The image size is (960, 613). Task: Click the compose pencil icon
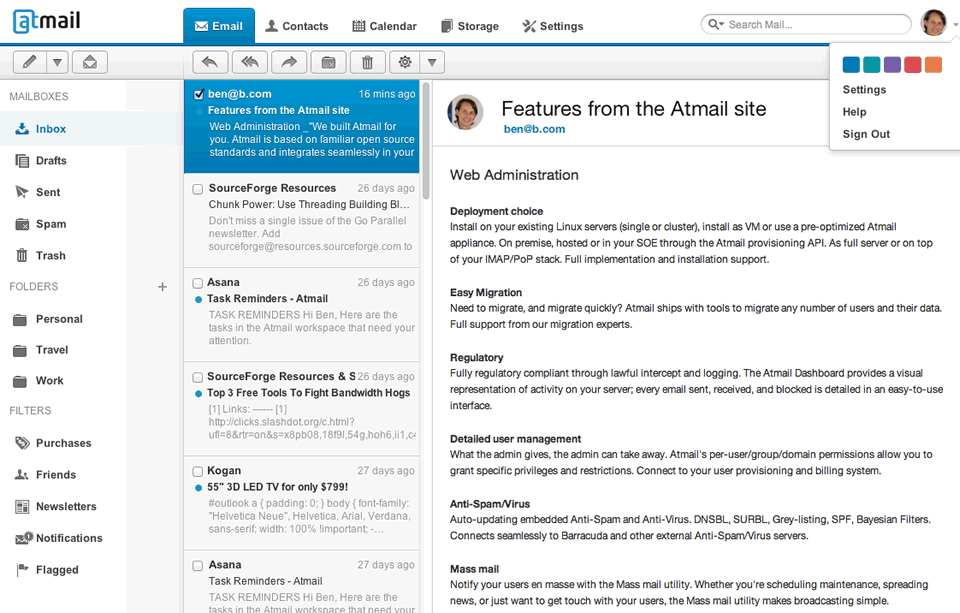(x=29, y=62)
